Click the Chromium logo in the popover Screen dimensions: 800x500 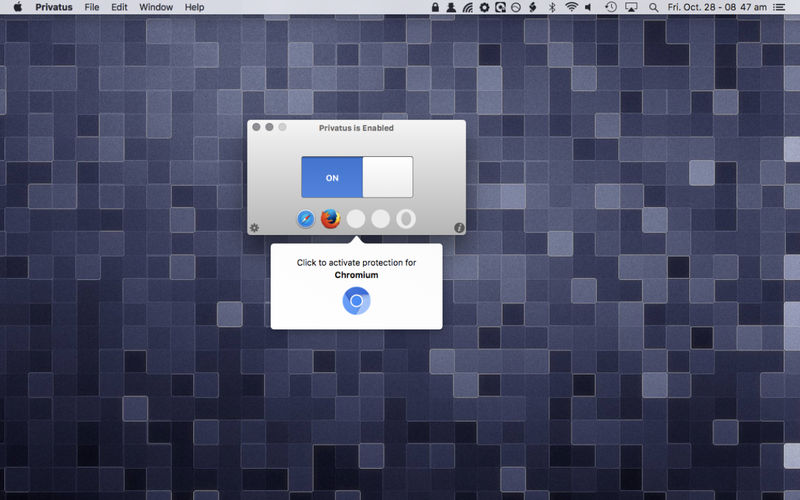point(357,300)
